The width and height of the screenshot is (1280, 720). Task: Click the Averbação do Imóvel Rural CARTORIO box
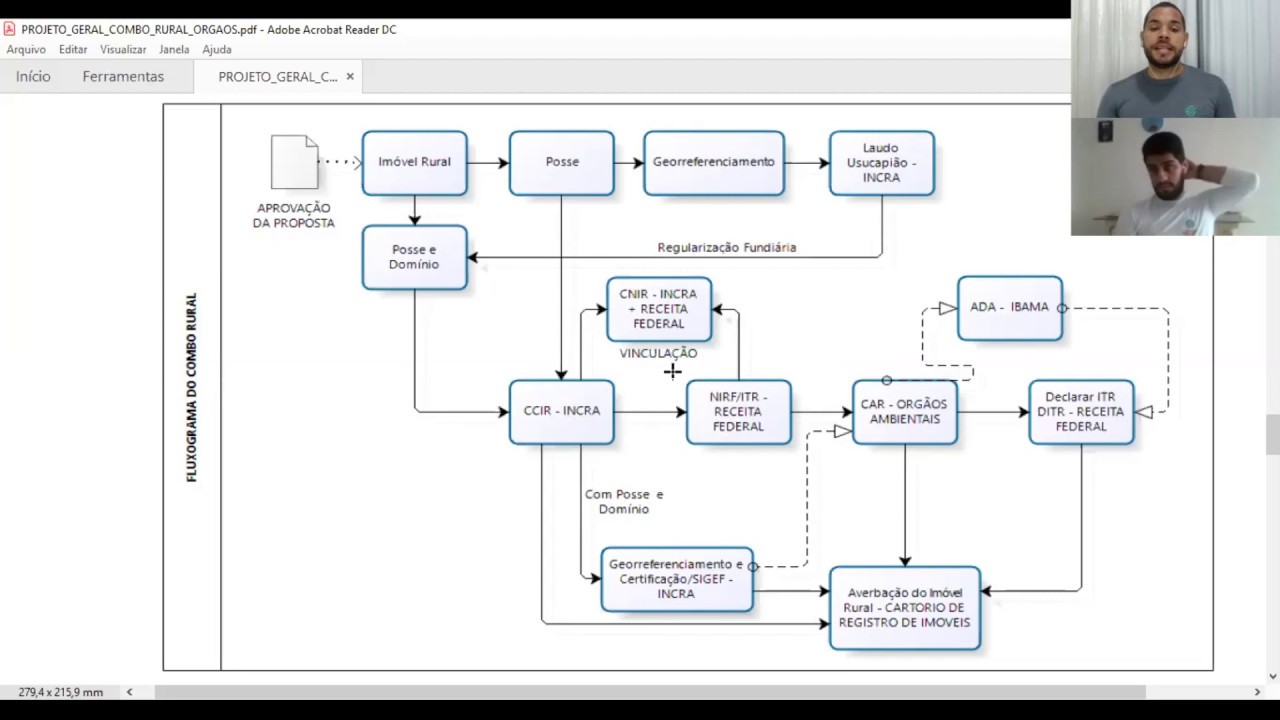905,608
